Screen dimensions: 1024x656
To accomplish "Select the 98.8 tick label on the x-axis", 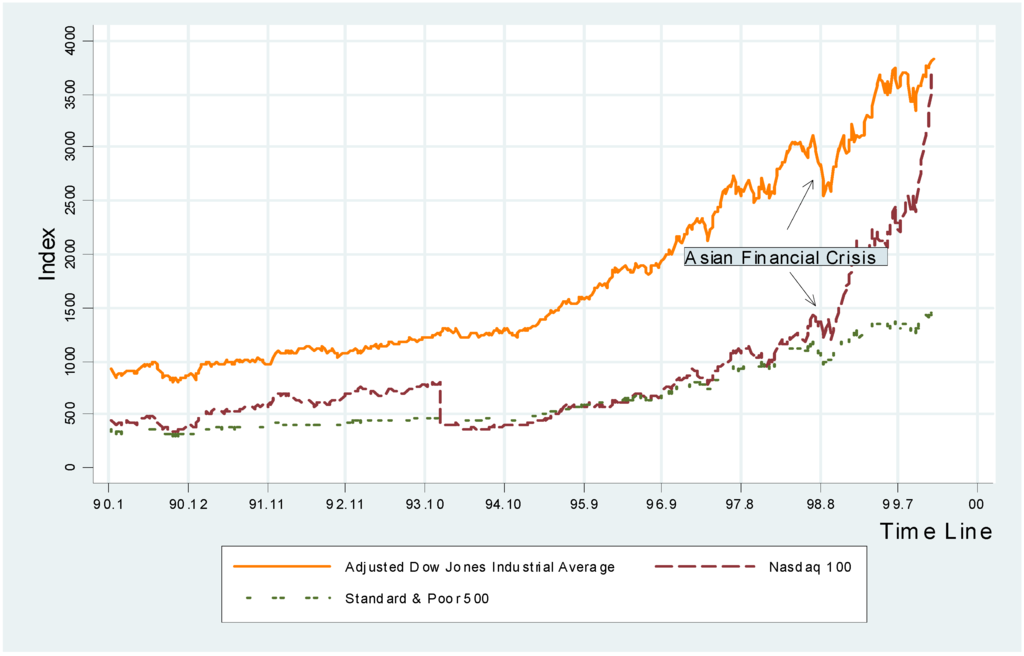I will (x=819, y=504).
